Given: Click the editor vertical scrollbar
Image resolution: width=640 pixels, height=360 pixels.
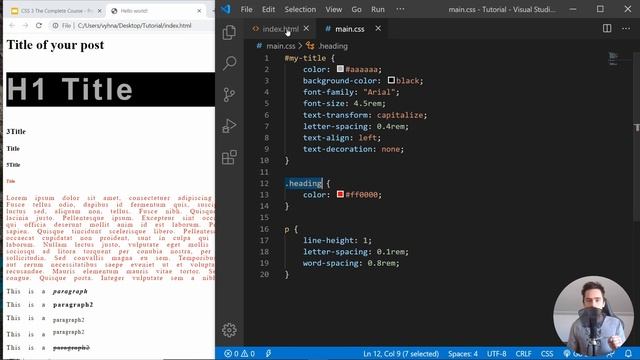Looking at the screenshot, I should pos(636,136).
